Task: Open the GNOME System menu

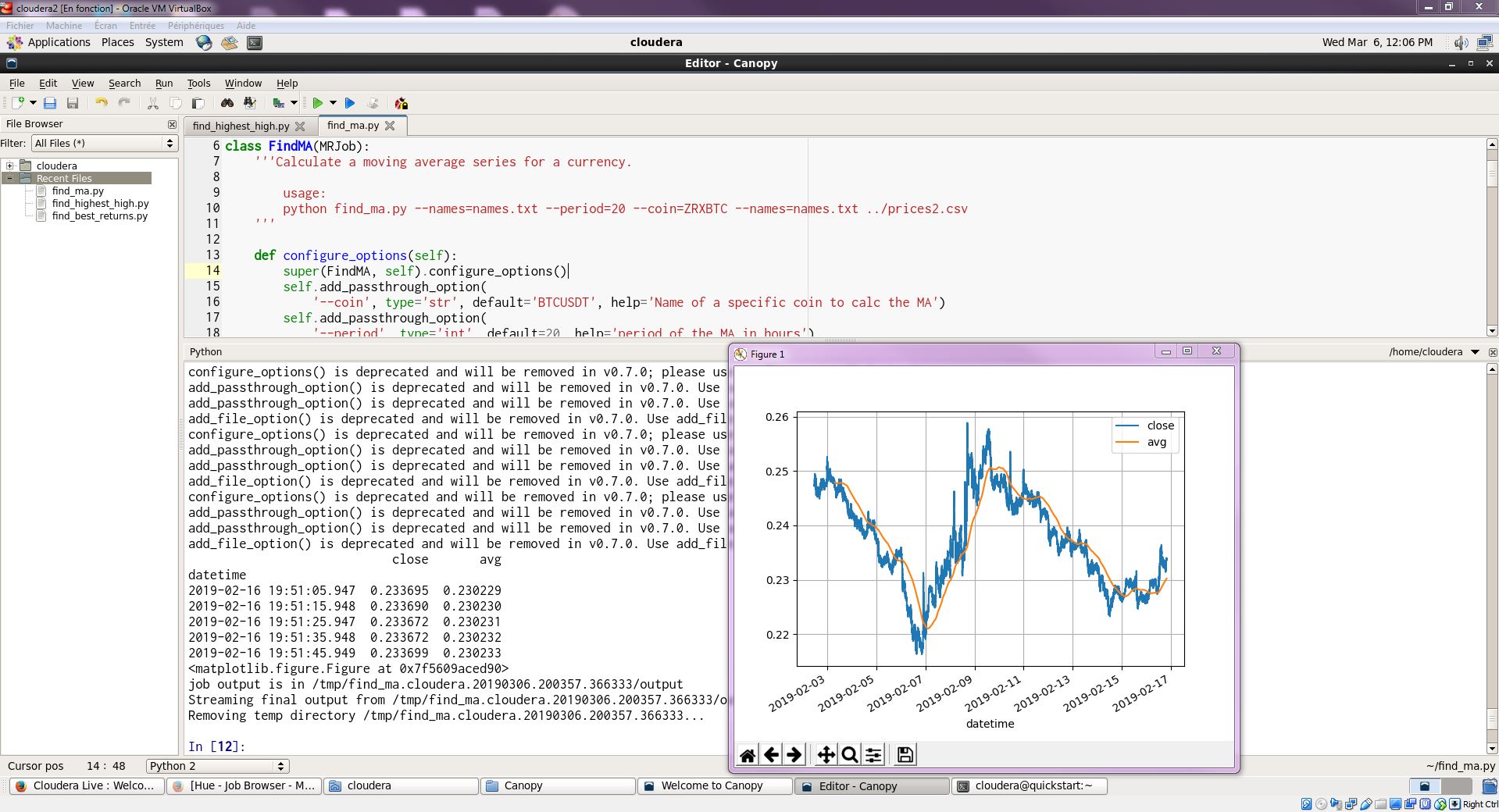Action: [x=164, y=42]
